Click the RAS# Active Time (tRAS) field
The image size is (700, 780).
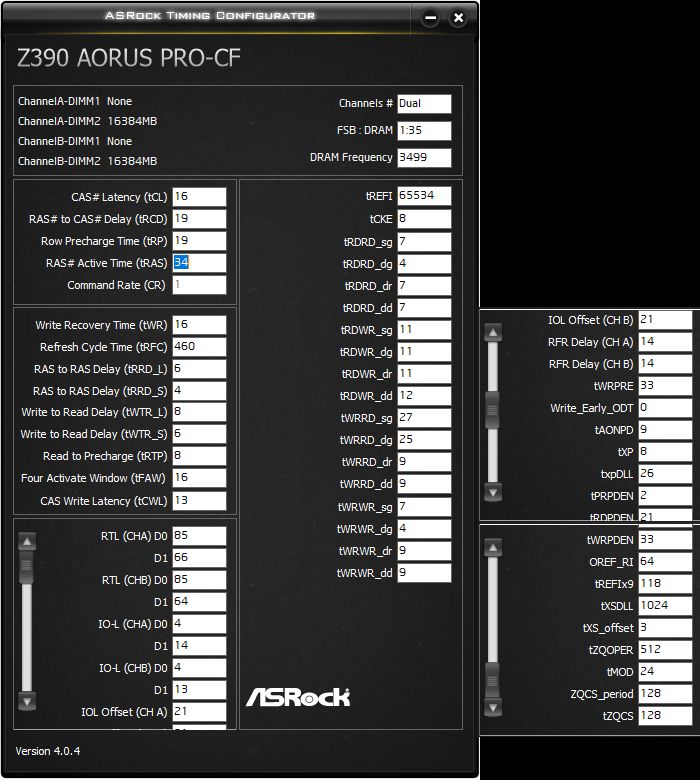point(199,263)
